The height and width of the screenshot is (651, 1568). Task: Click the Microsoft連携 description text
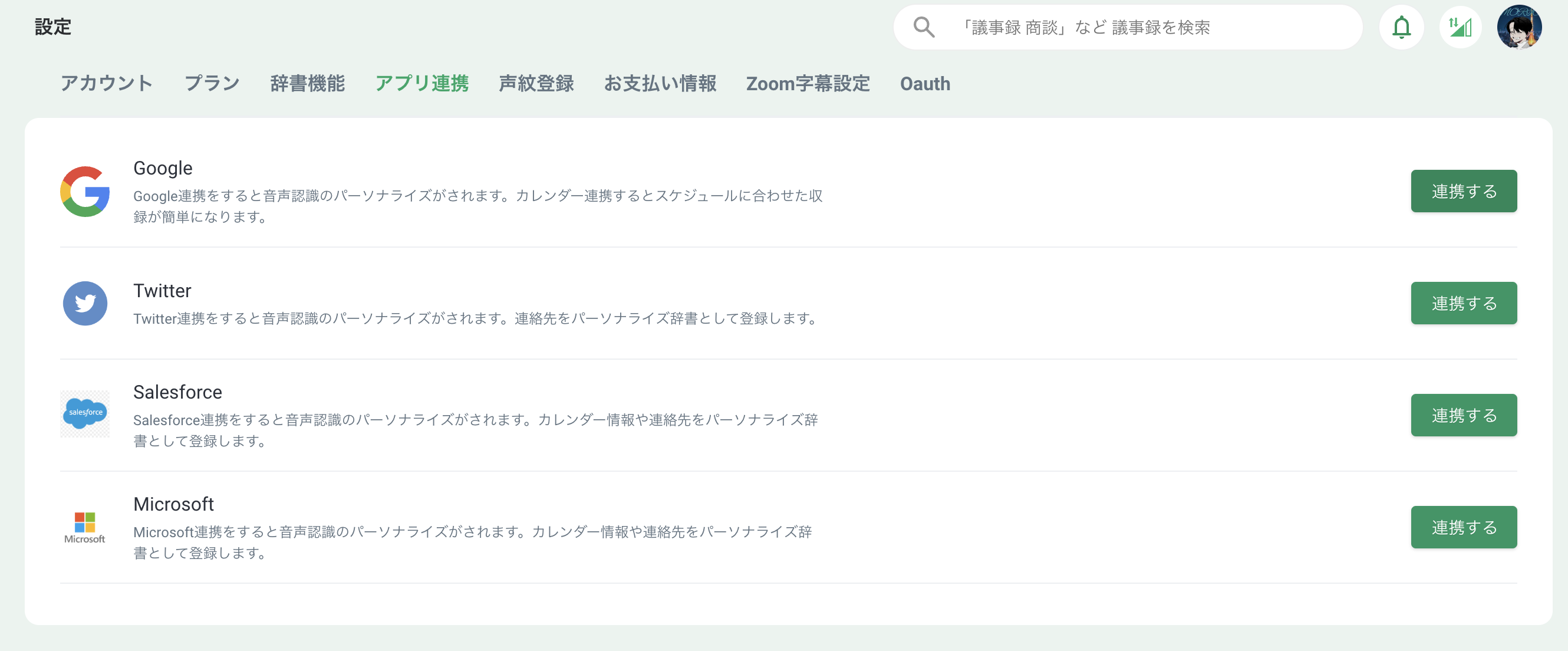[x=472, y=542]
